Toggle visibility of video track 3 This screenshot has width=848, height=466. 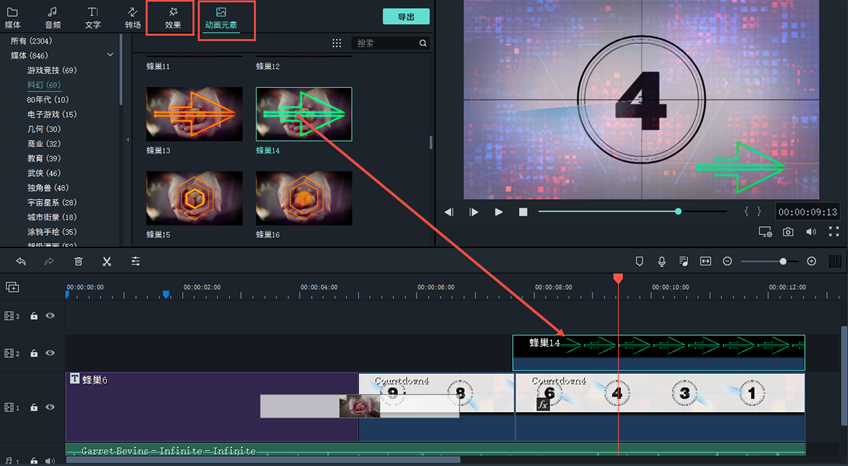(50, 316)
